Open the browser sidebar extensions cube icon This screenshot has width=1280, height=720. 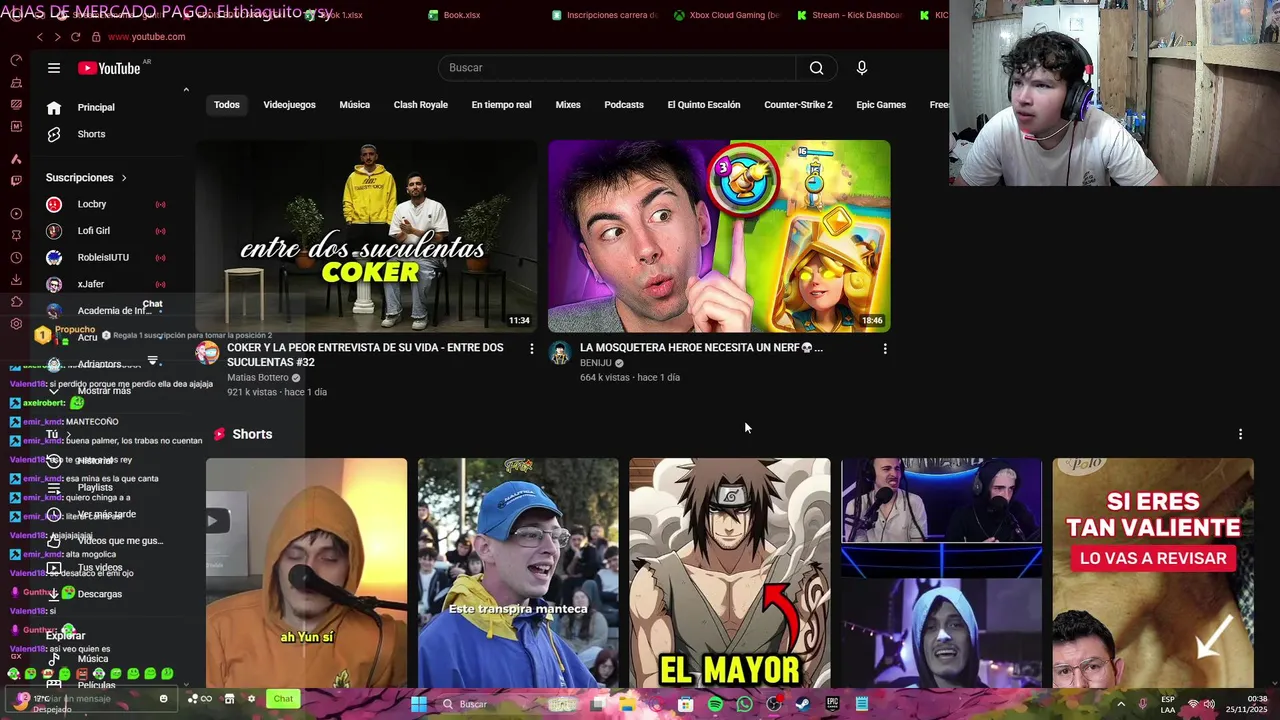pyautogui.click(x=16, y=302)
